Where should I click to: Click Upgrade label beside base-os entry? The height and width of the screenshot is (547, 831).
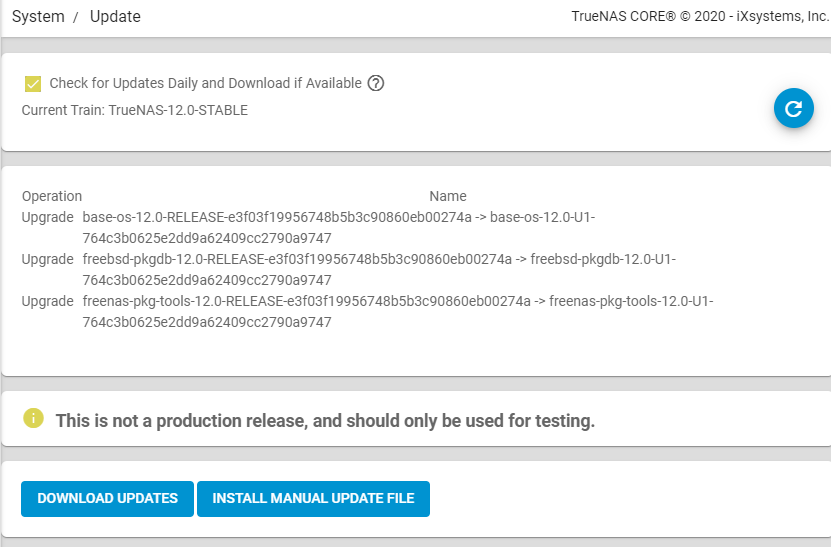click(x=48, y=217)
